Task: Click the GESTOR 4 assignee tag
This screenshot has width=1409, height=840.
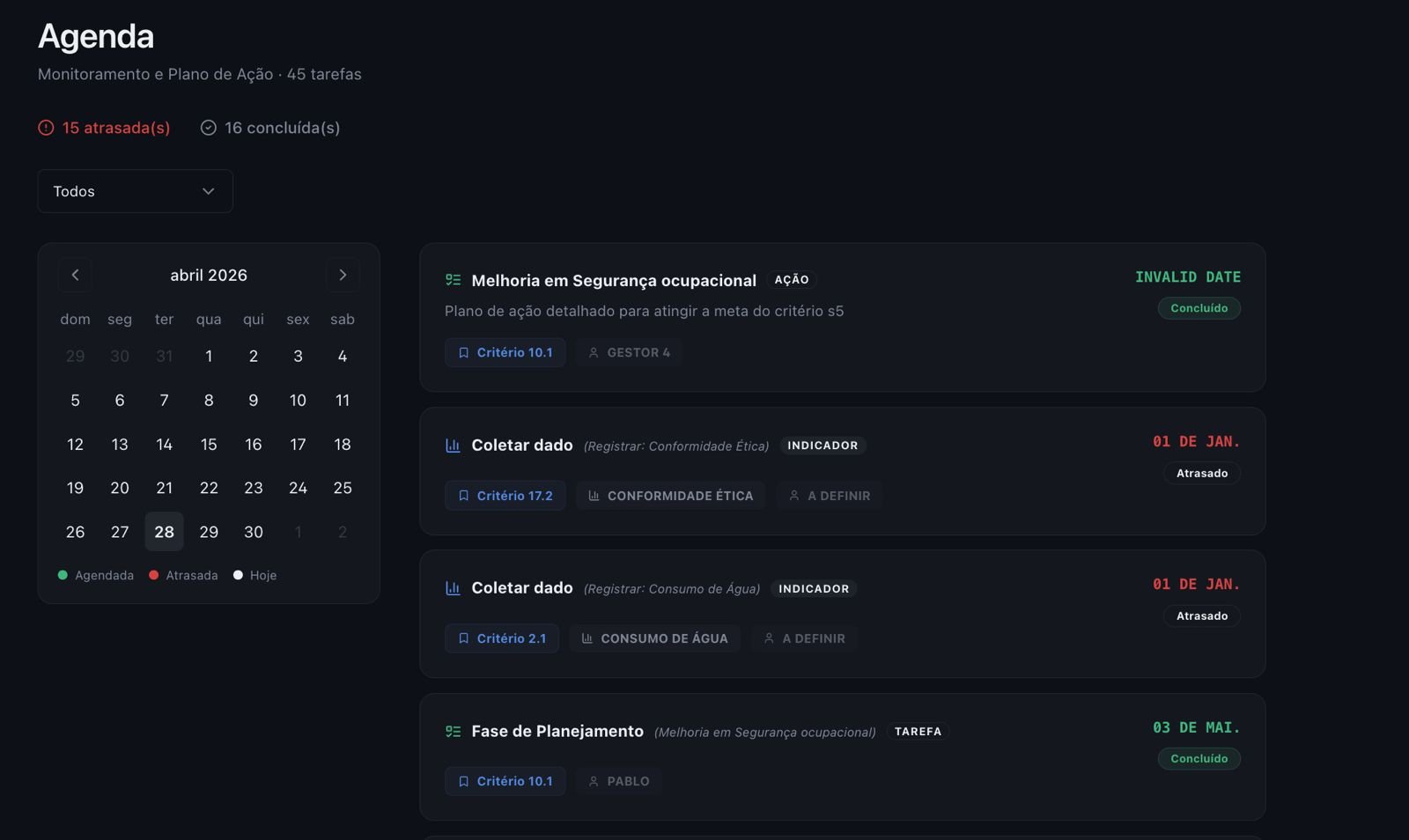Action: point(629,352)
